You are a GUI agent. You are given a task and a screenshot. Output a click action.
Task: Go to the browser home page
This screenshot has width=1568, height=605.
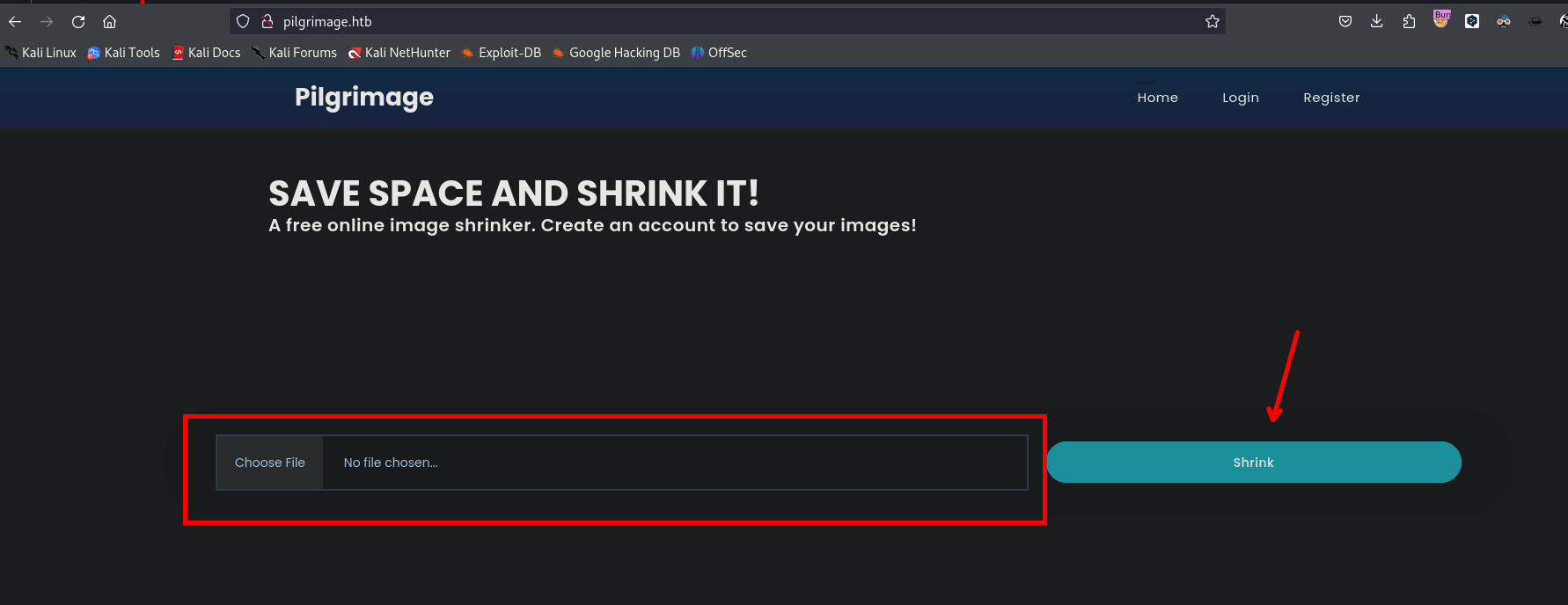pos(109,22)
